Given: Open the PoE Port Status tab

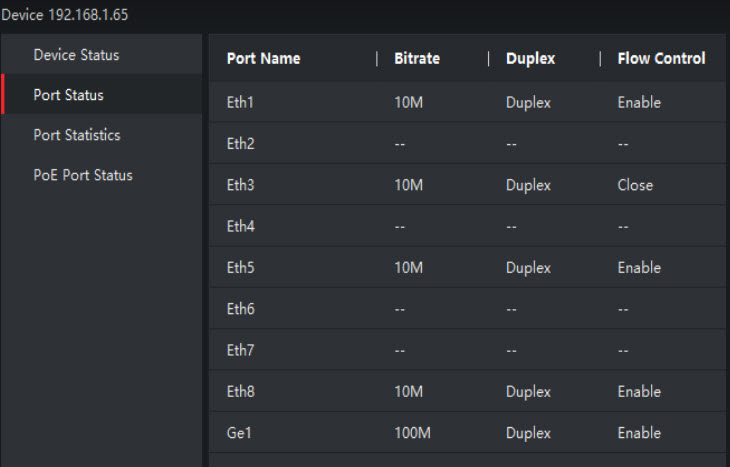Looking at the screenshot, I should (x=83, y=175).
